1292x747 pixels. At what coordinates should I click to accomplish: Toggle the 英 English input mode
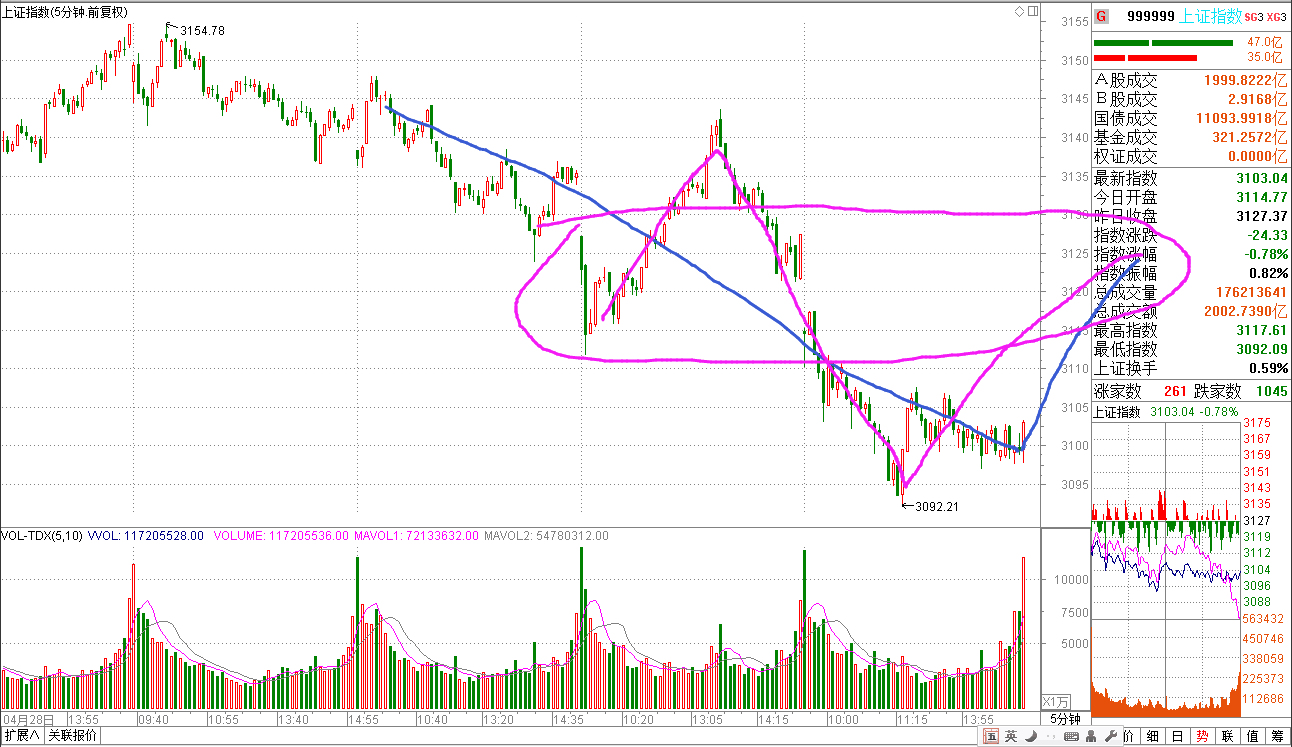point(1012,737)
